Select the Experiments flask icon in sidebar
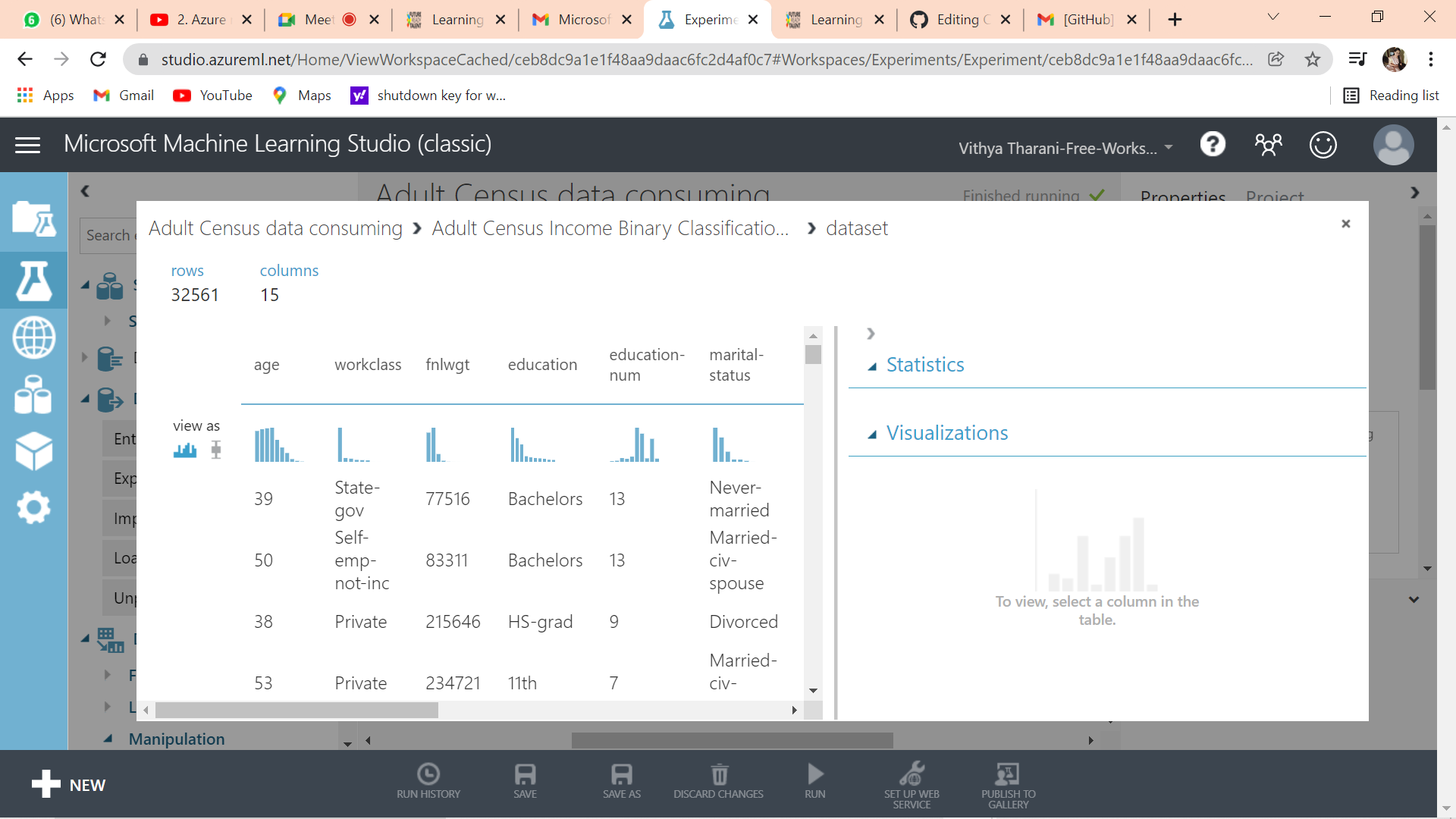 click(33, 281)
